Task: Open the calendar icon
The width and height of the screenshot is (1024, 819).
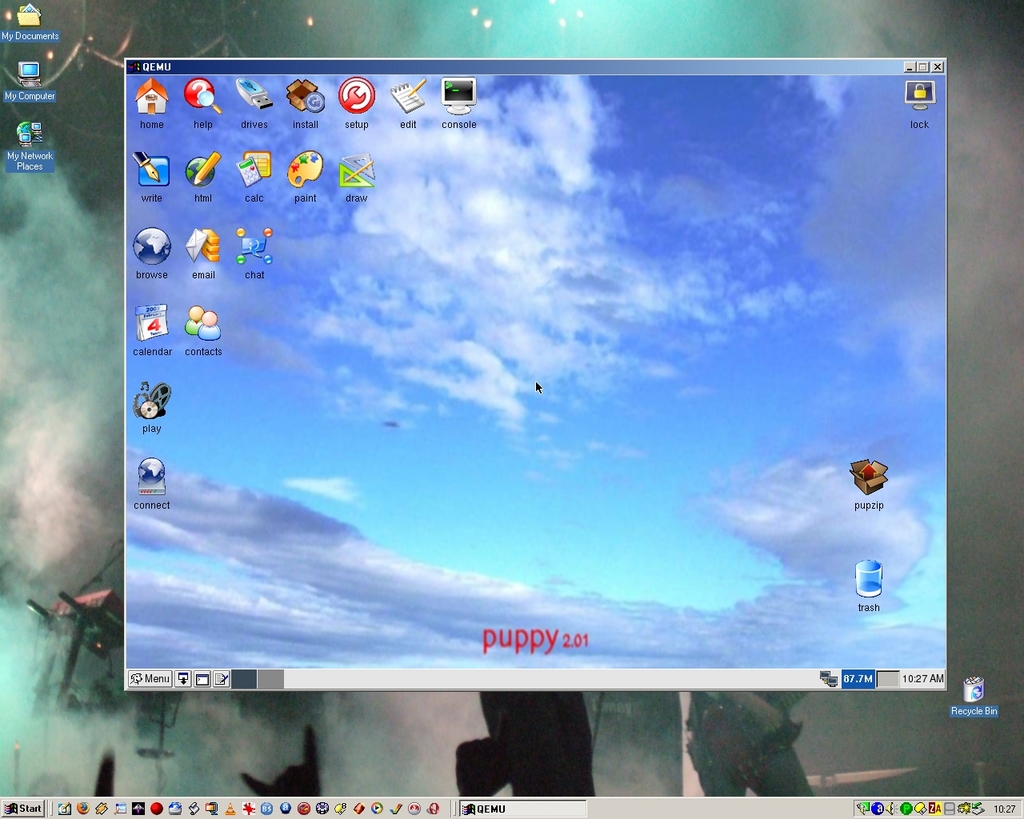Action: (x=152, y=330)
